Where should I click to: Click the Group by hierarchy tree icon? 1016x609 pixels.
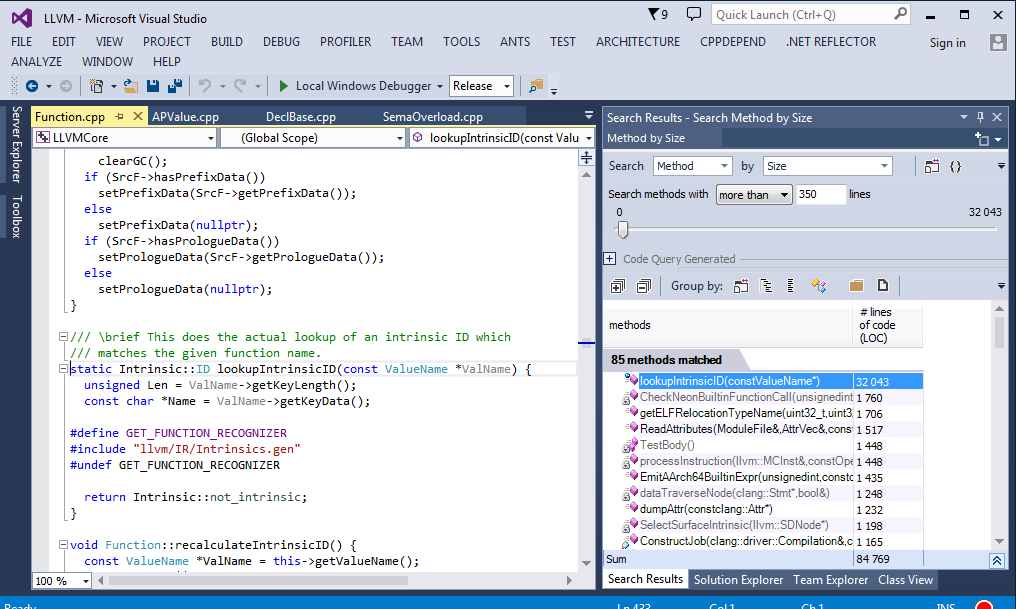pos(766,286)
